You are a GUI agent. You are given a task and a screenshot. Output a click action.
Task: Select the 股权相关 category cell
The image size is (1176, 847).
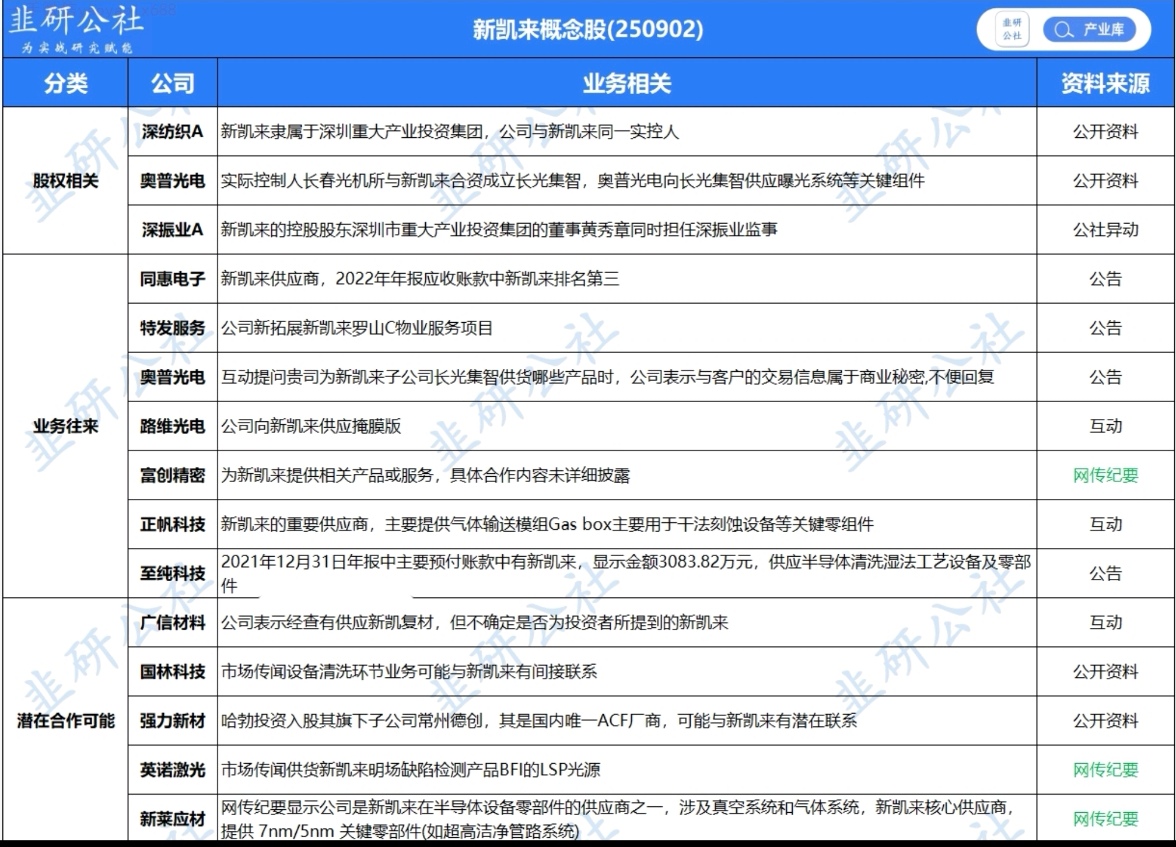[65, 181]
